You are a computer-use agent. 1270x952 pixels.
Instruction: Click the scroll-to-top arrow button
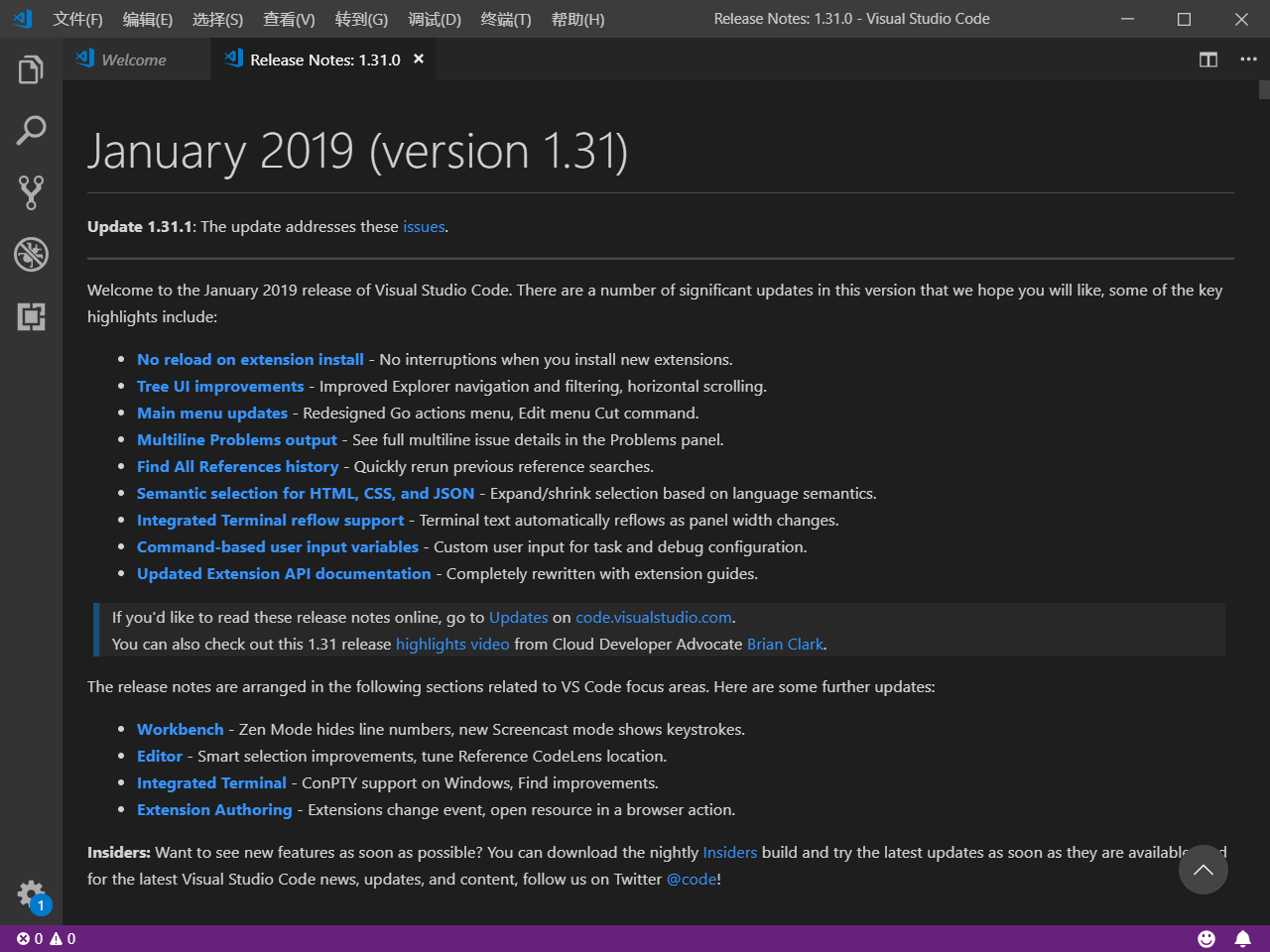click(x=1203, y=870)
